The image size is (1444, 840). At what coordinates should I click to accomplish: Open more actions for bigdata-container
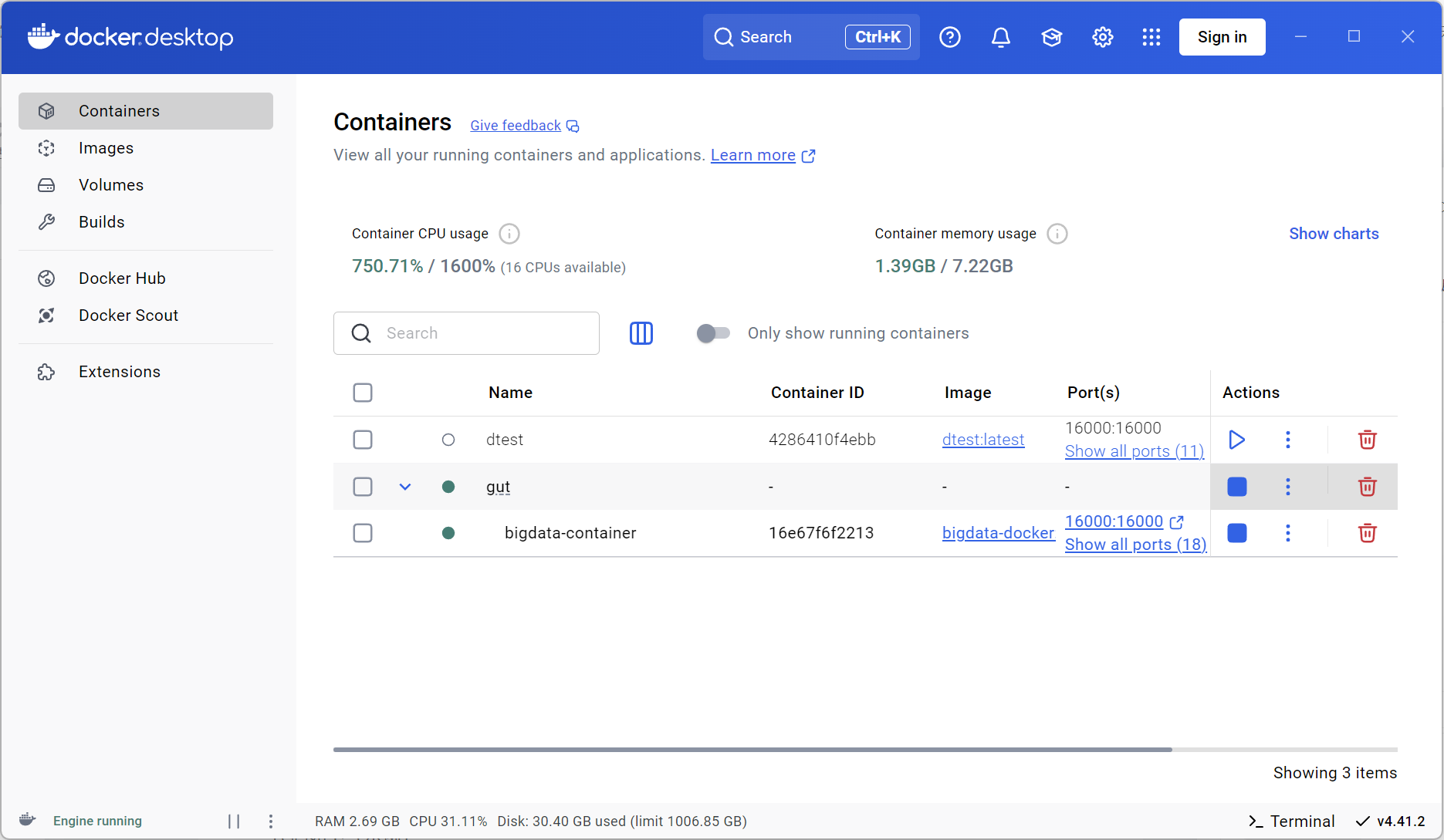pyautogui.click(x=1288, y=533)
